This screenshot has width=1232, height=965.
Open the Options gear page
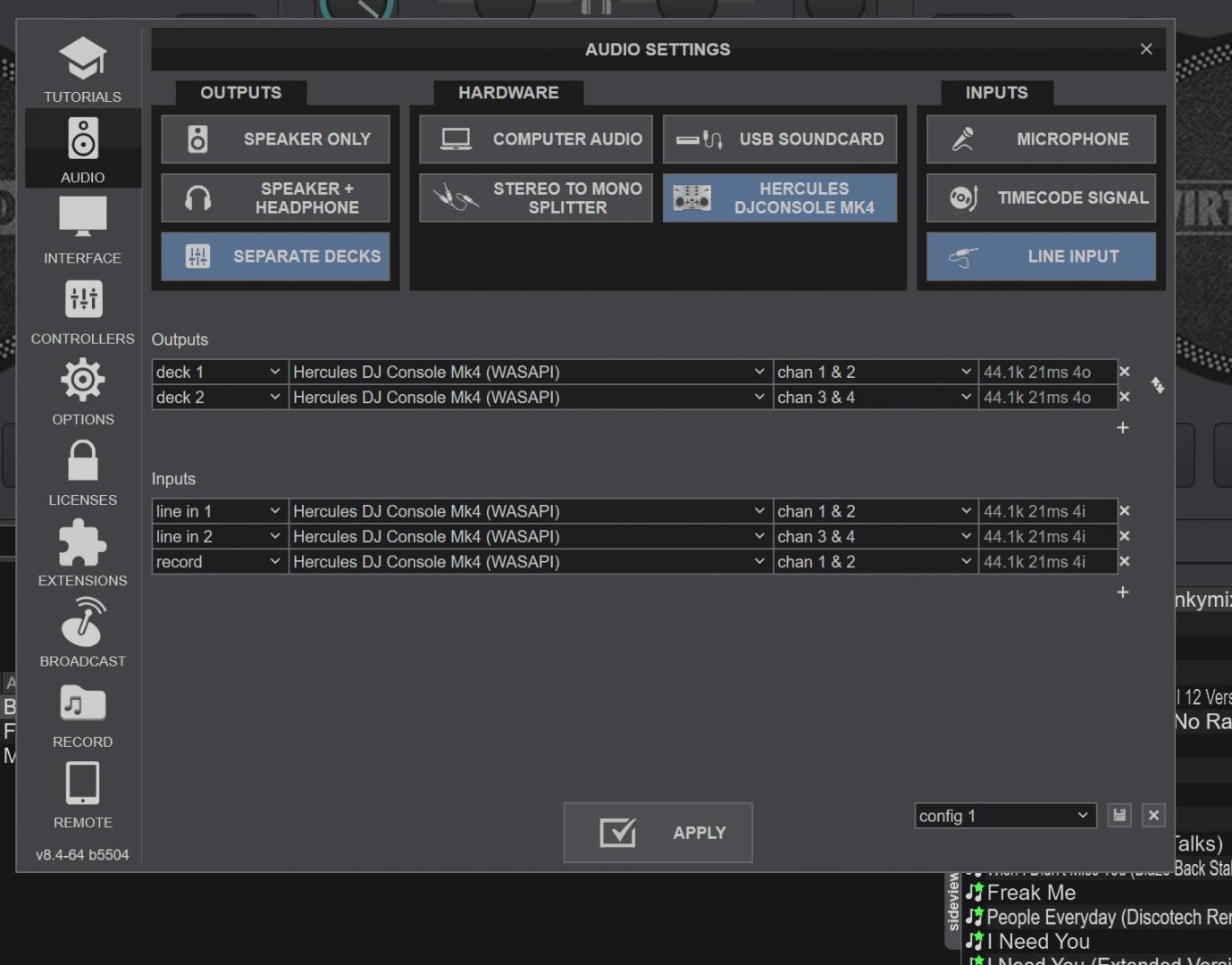[x=82, y=392]
